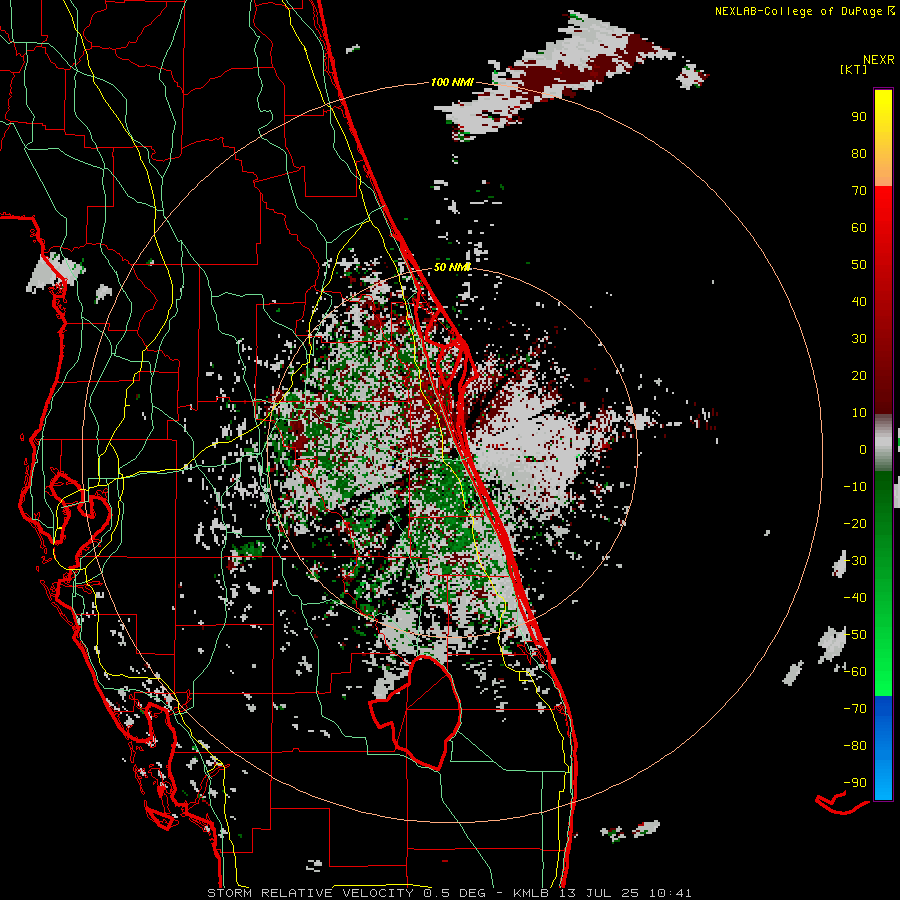The image size is (900, 900).
Task: Click the 70 value on the velocity scale
Action: (x=859, y=191)
